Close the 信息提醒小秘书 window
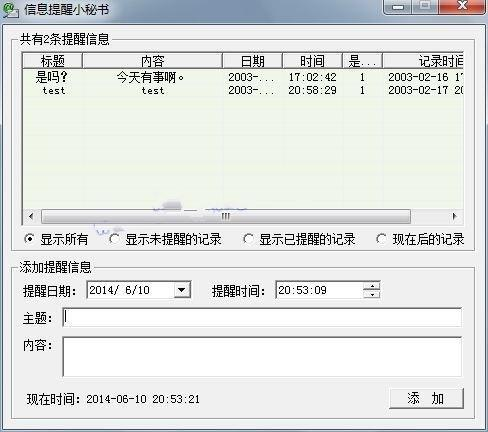488x432 pixels. click(462, 7)
